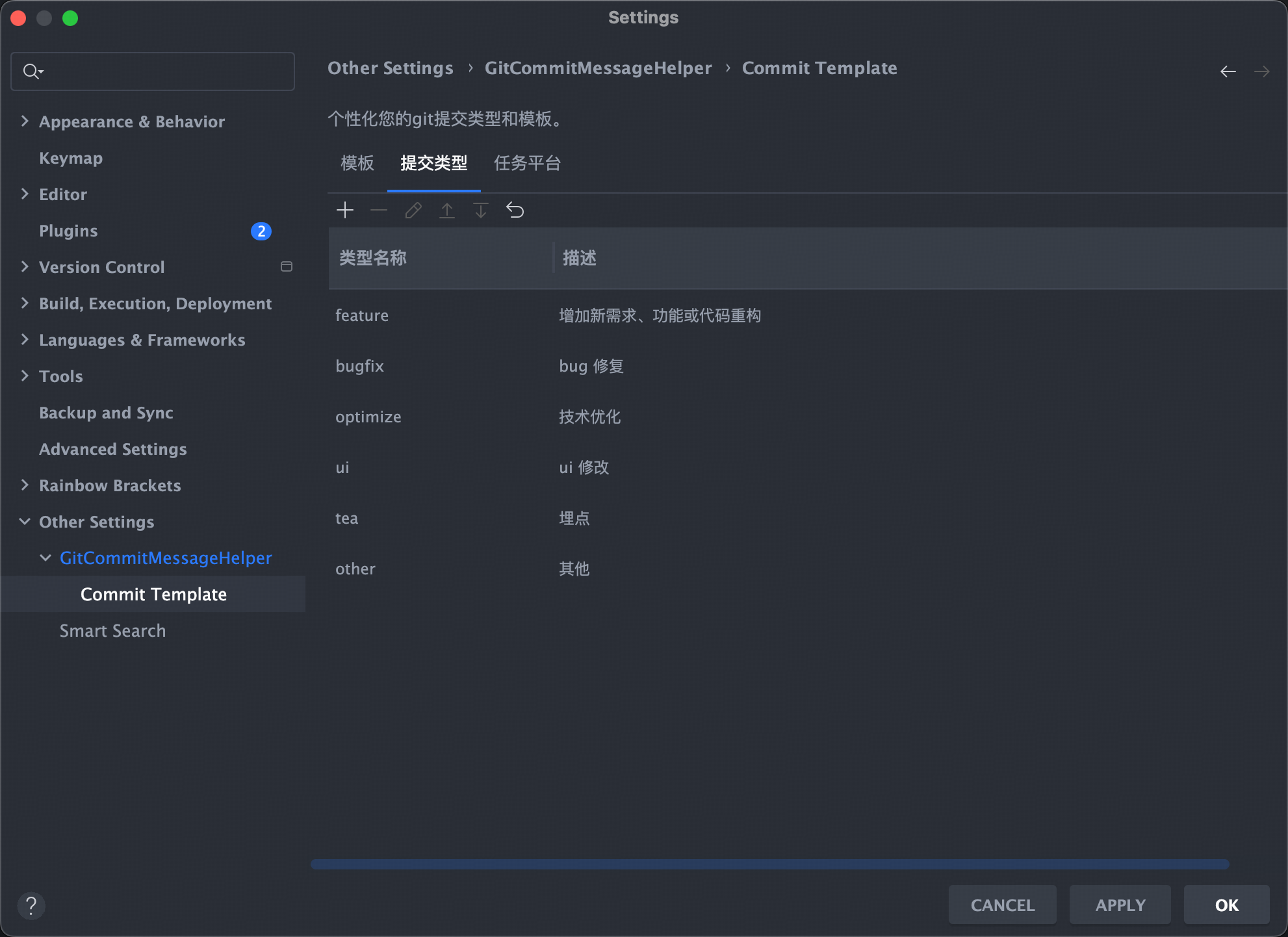Viewport: 1288px width, 937px height.
Task: Click the plus icon to add commit type
Action: (345, 210)
